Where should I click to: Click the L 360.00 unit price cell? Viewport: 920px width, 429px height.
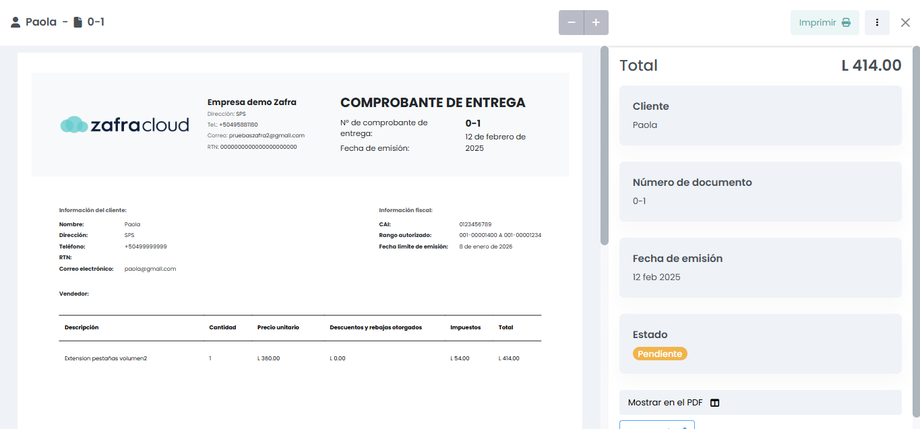(269, 358)
